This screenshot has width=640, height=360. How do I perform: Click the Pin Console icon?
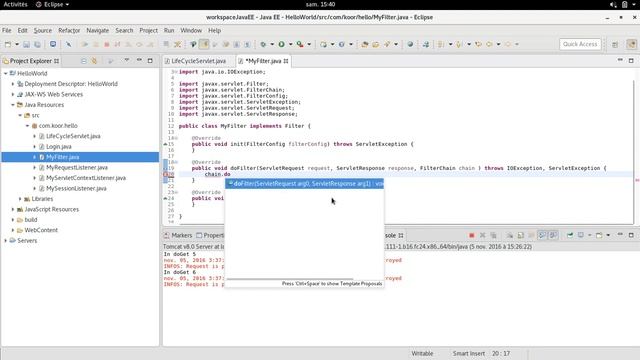(x=570, y=236)
